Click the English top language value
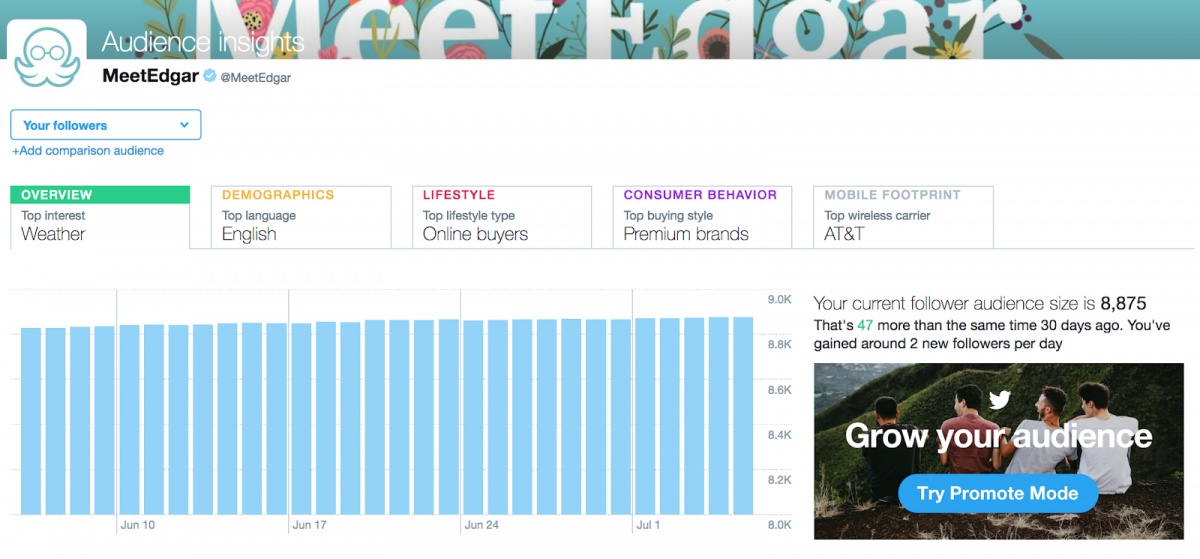The image size is (1200, 559). [x=249, y=234]
